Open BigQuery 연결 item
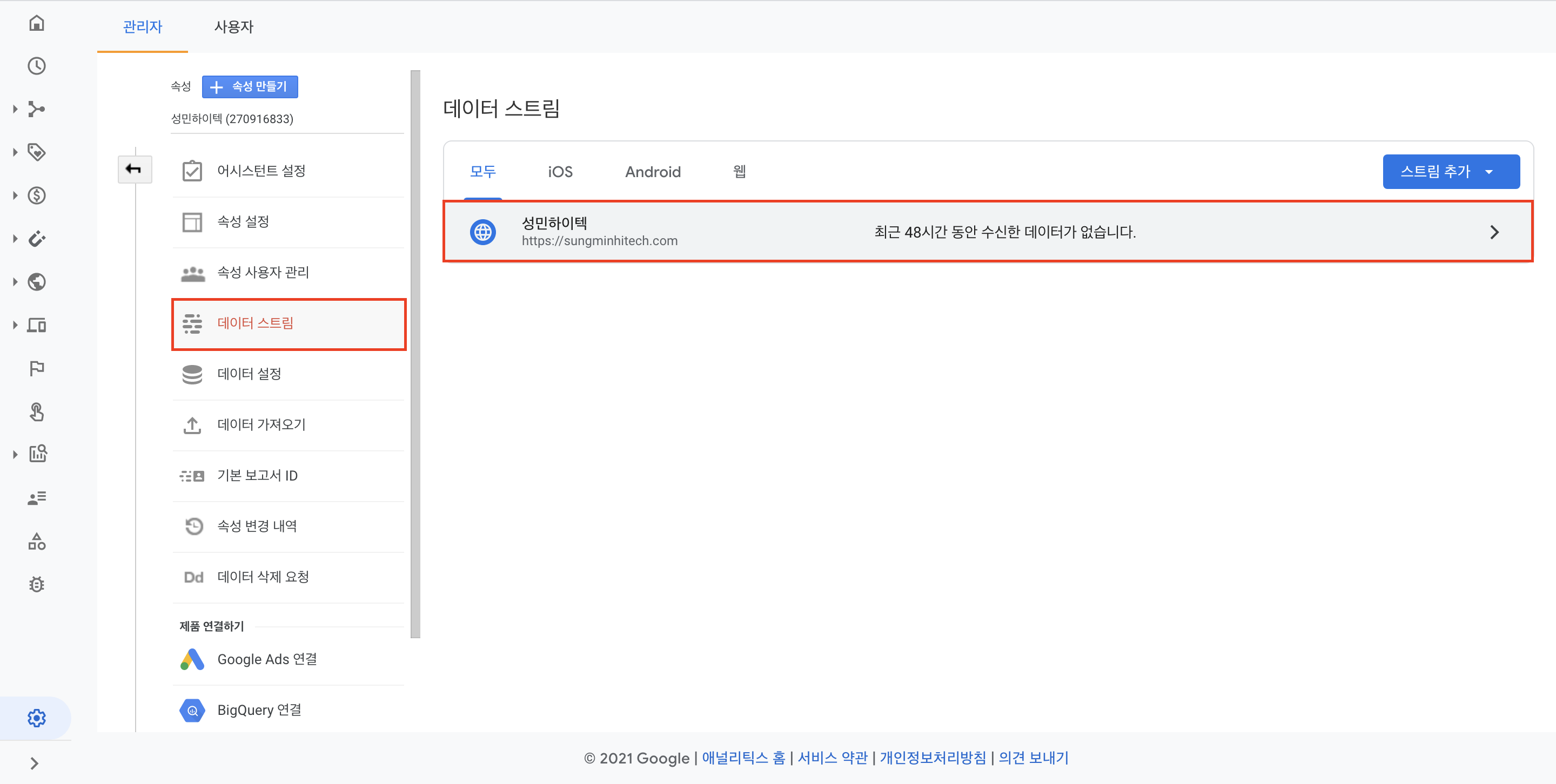This screenshot has height=784, width=1556. 259,710
